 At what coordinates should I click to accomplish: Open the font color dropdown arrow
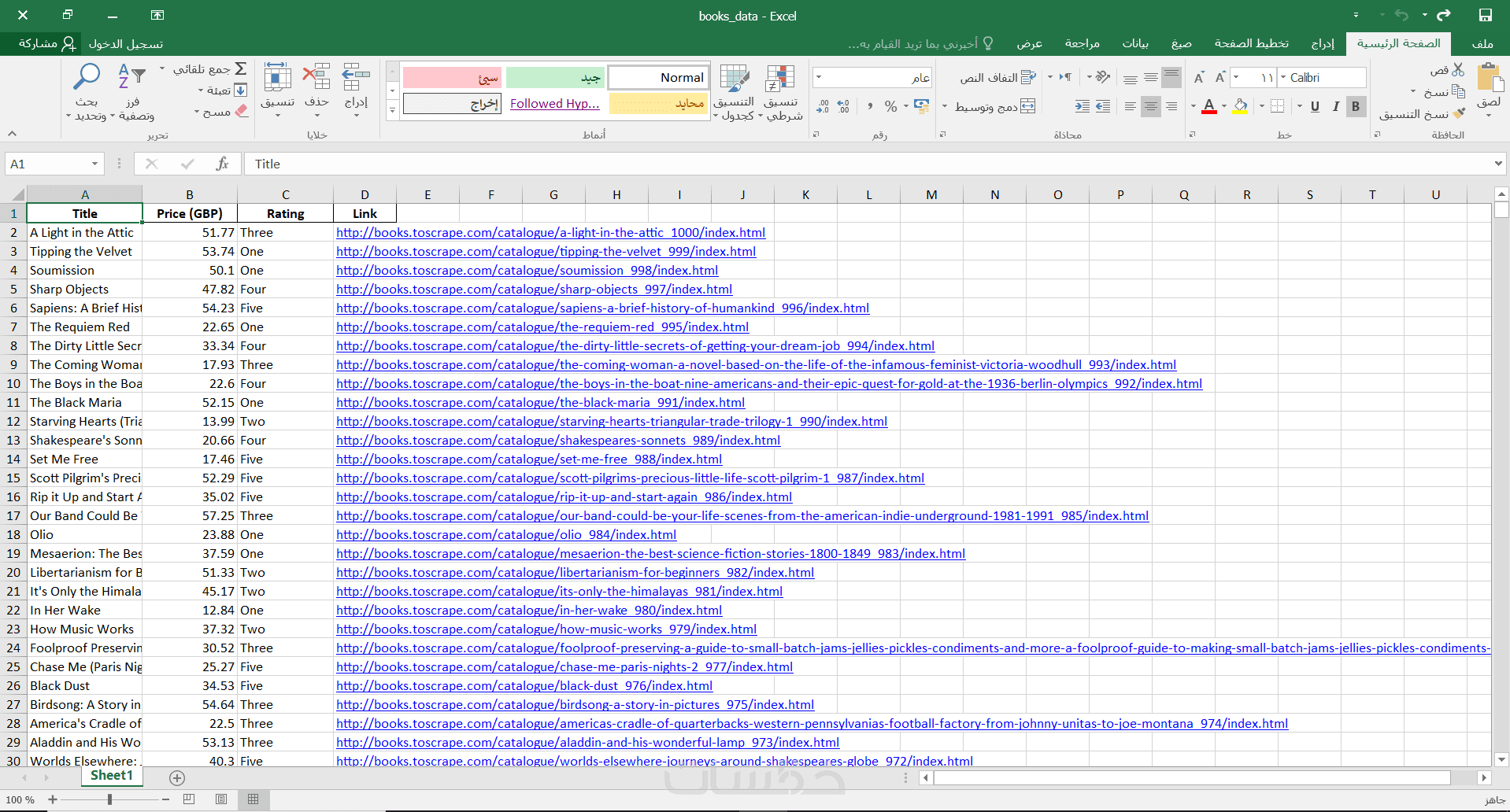tap(1194, 106)
